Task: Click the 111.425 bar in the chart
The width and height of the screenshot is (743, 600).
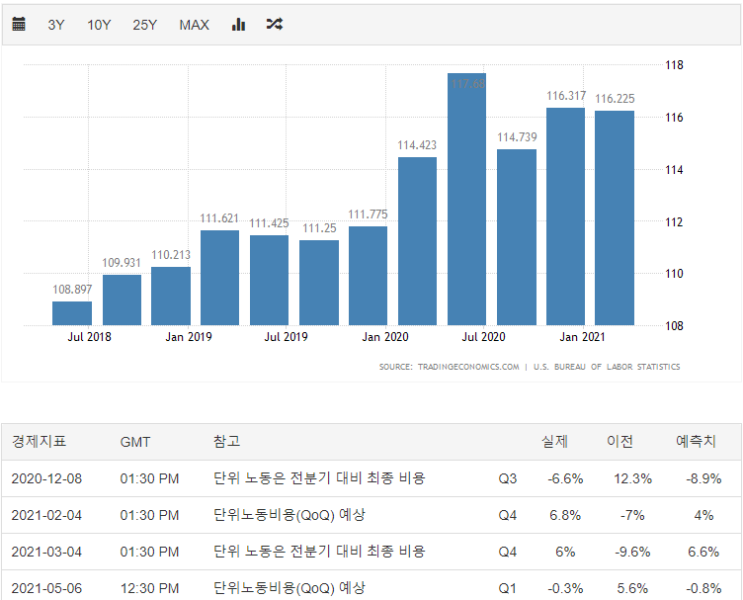Action: (269, 280)
